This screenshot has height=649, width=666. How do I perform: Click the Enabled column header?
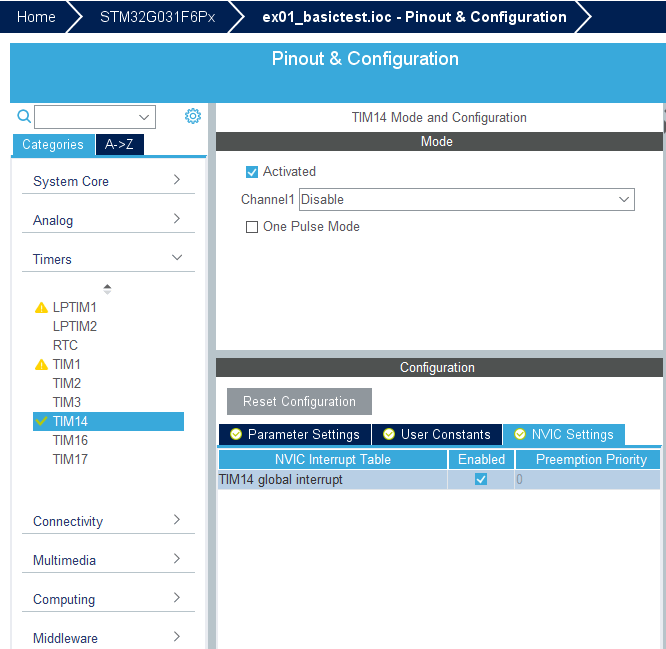click(481, 460)
